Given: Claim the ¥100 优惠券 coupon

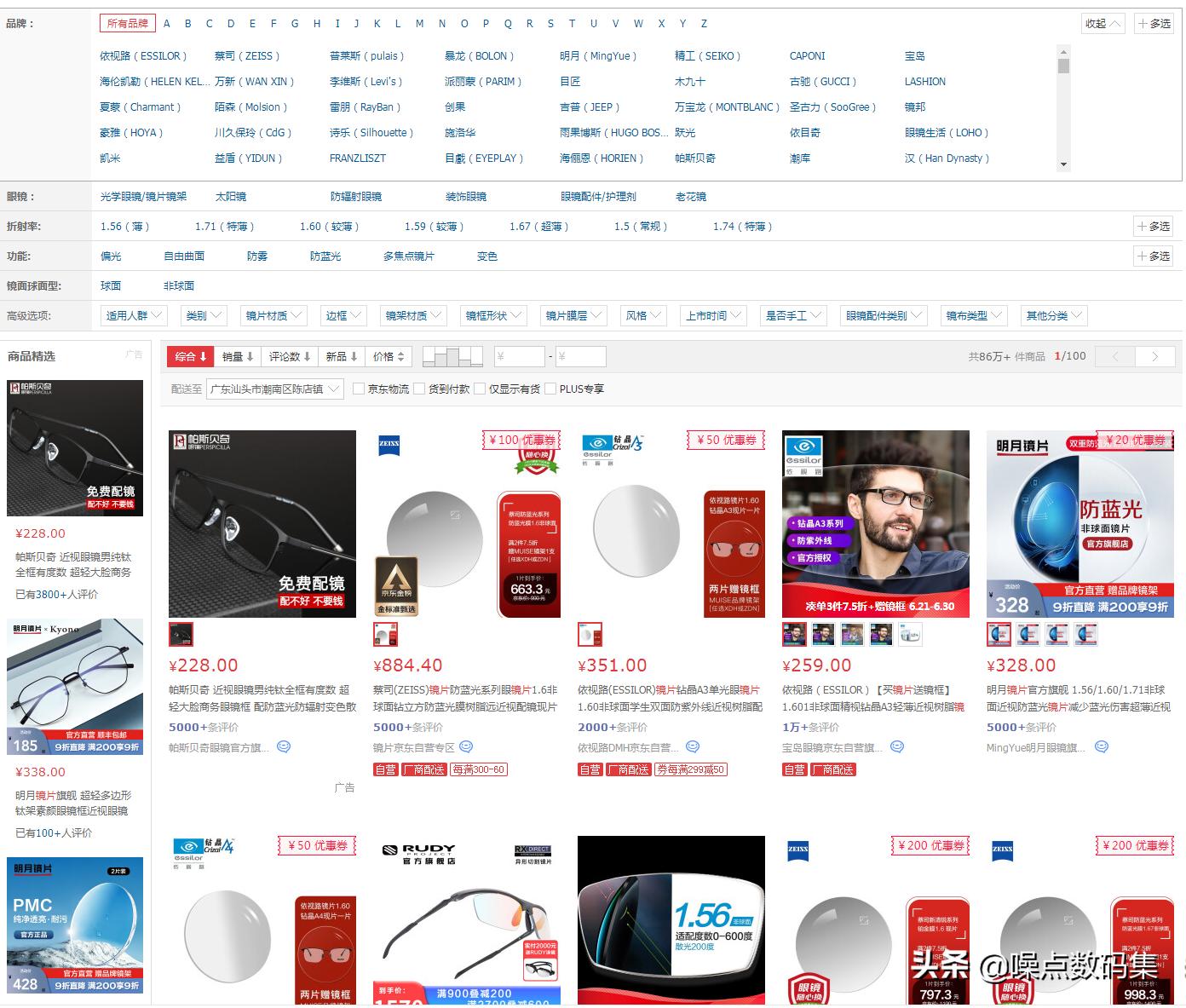Looking at the screenshot, I should [521, 441].
